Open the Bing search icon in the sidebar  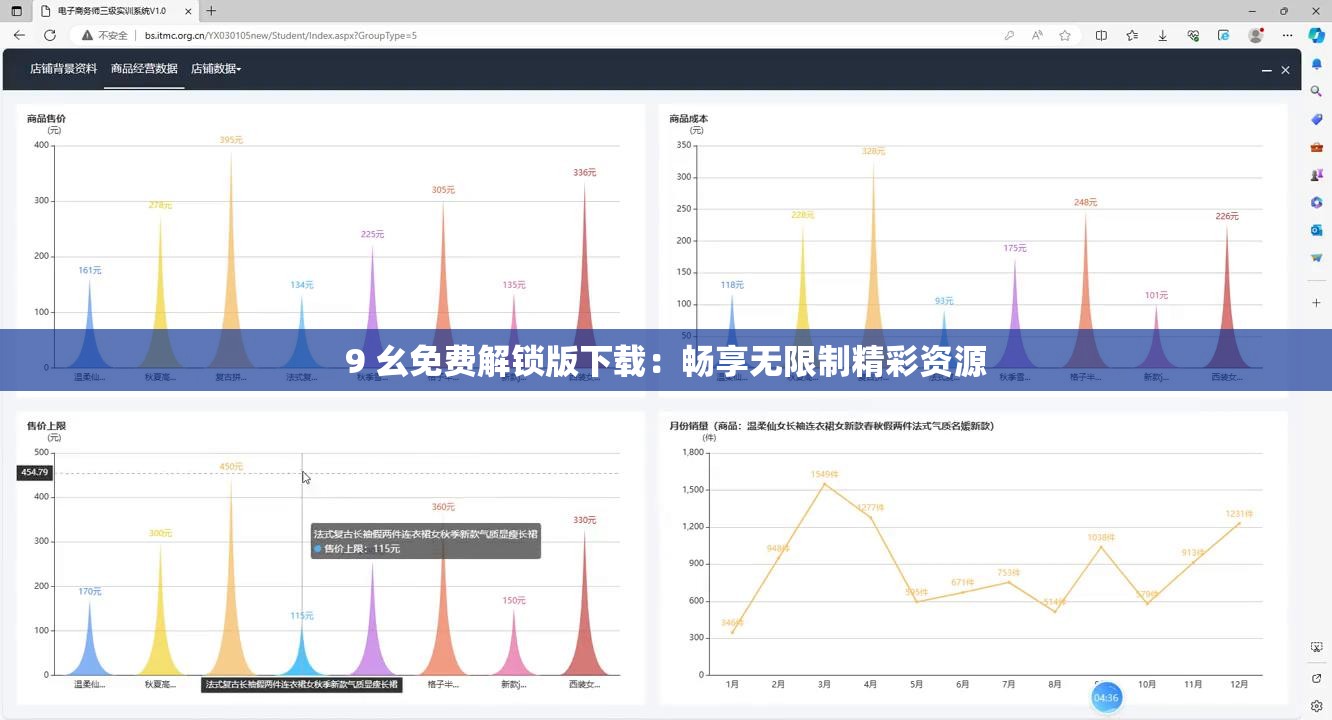coord(1317,88)
